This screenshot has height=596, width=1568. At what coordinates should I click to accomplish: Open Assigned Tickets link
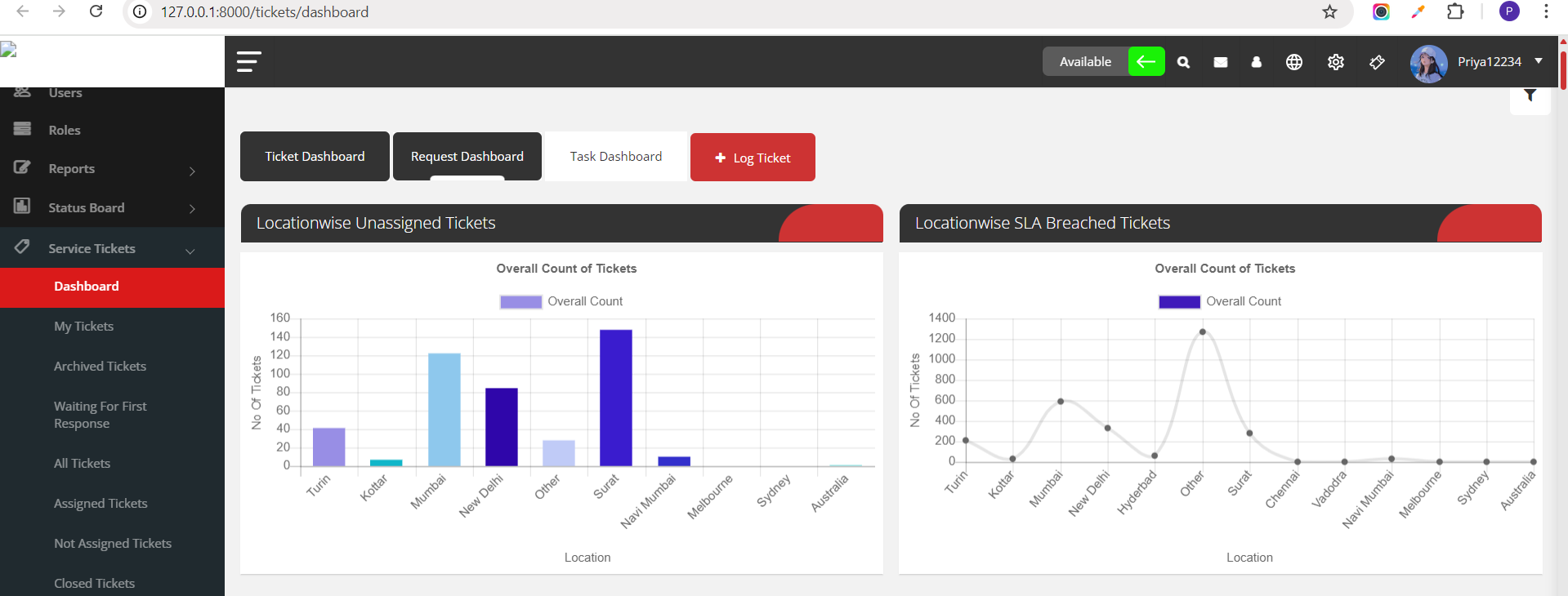[x=101, y=504]
